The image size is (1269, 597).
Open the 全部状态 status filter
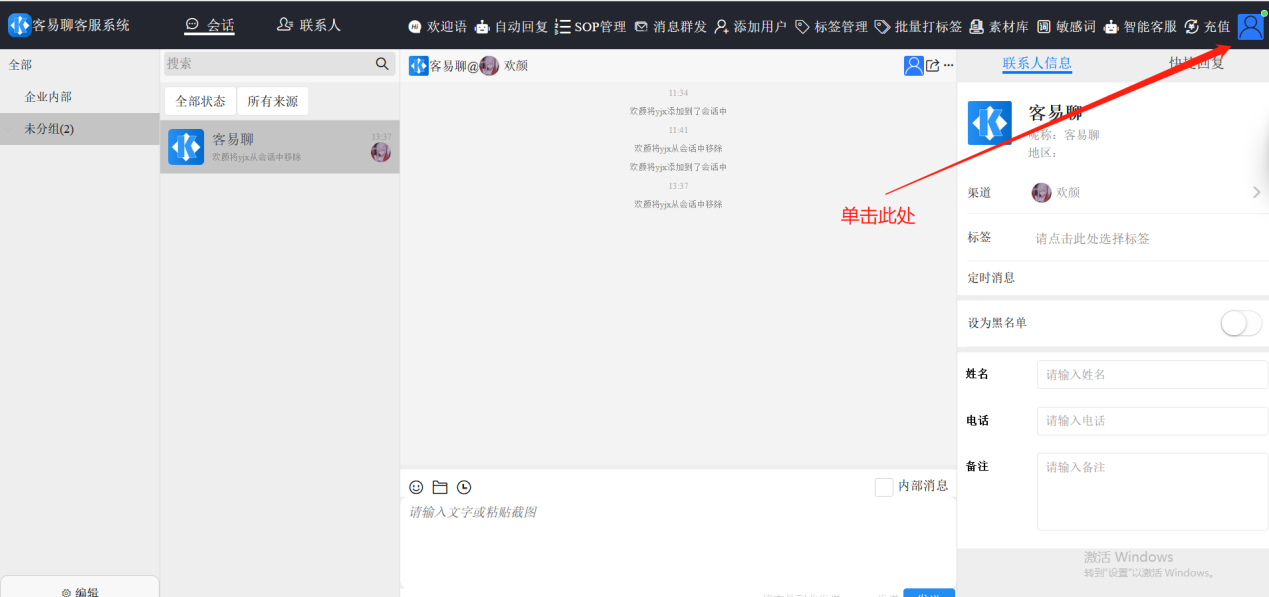pos(200,101)
